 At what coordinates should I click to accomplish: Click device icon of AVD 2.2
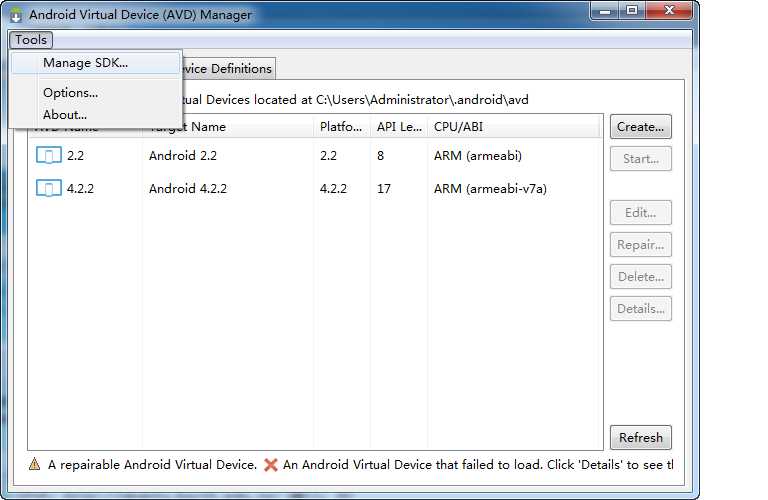pyautogui.click(x=48, y=156)
